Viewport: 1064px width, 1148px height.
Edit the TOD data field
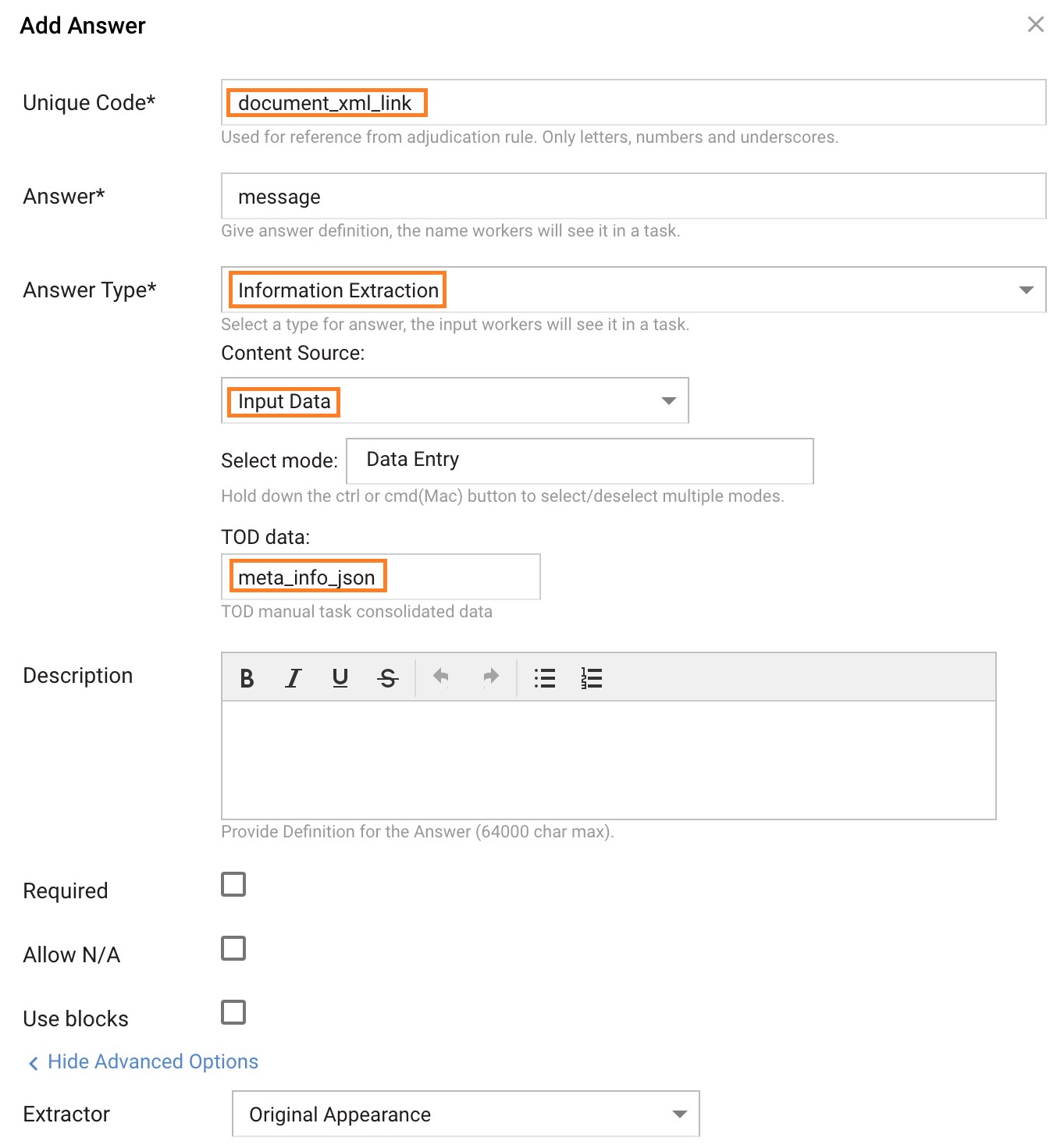381,577
